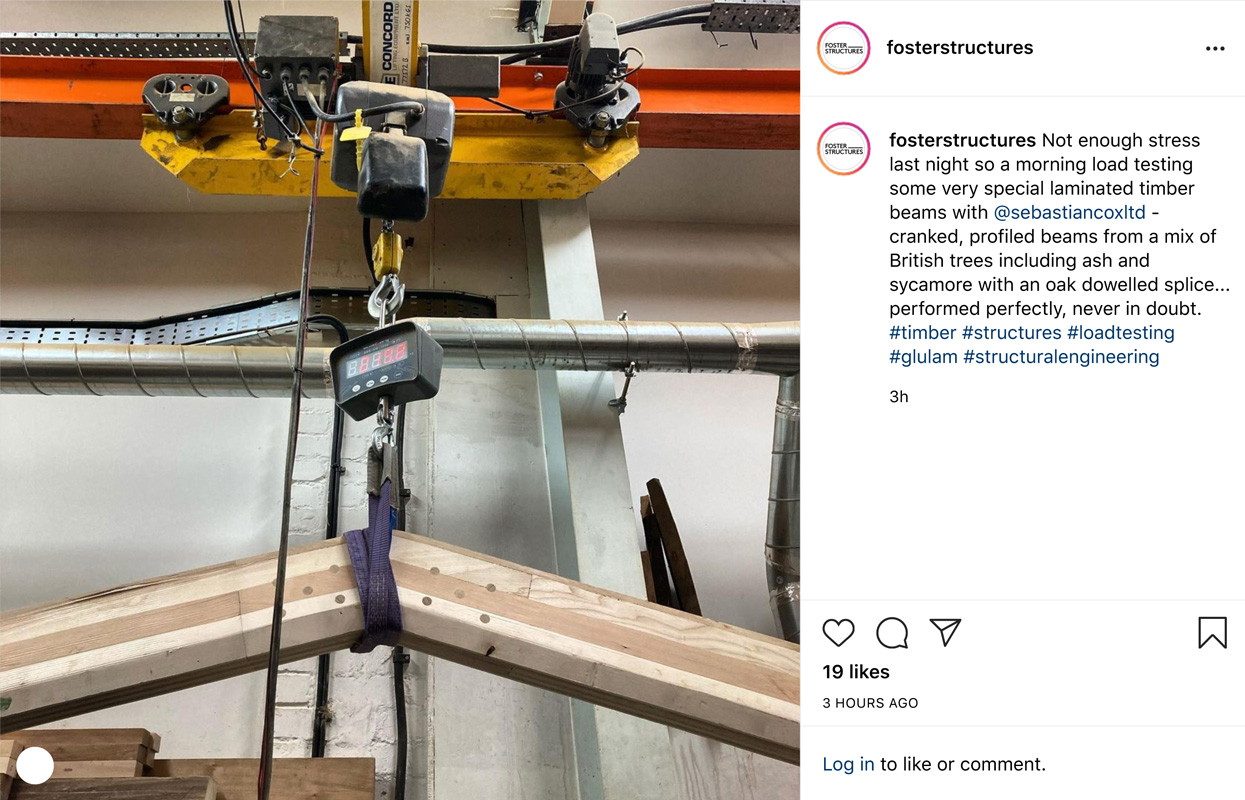The width and height of the screenshot is (1245, 800).
Task: Click the Foster Structures avatar beside the caption
Action: pyautogui.click(x=844, y=149)
